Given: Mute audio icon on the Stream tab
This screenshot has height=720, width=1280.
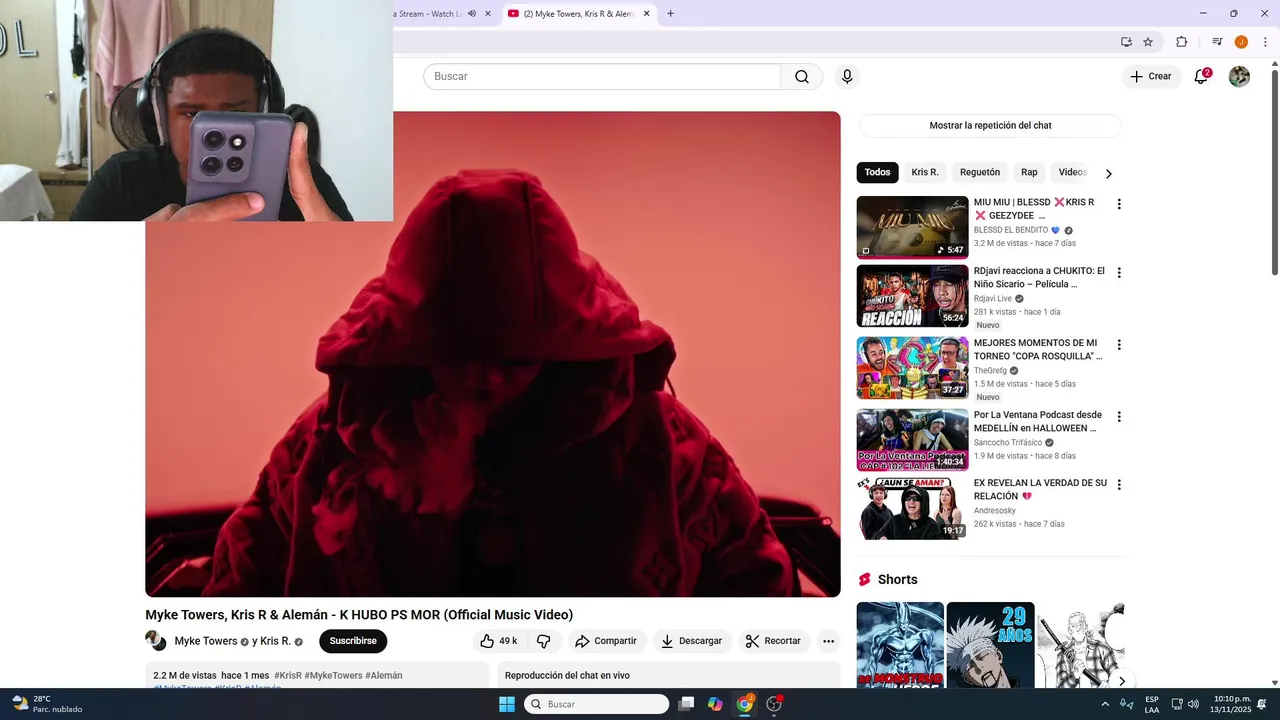Looking at the screenshot, I should [472, 13].
